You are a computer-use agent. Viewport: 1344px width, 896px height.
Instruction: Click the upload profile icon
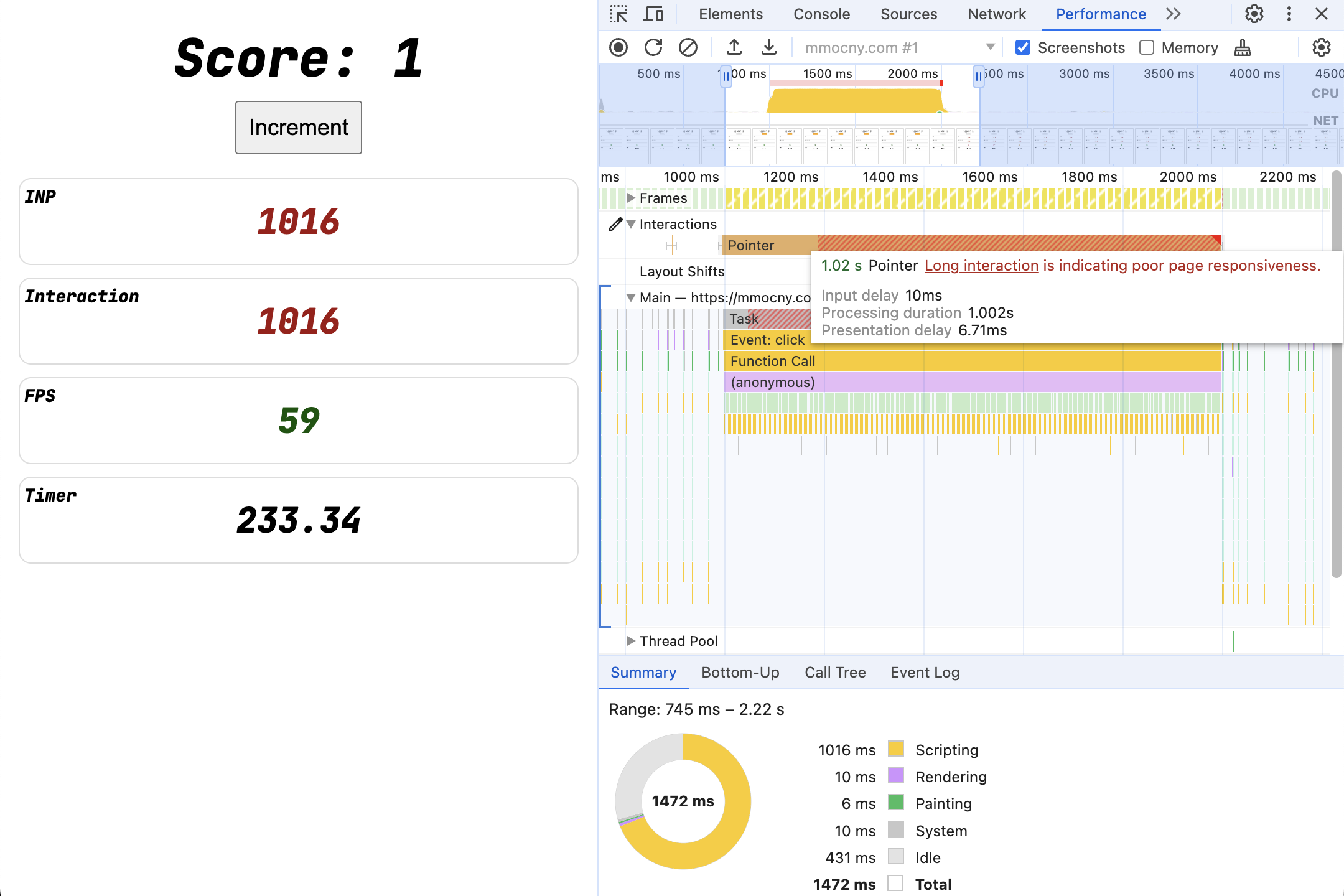tap(734, 47)
